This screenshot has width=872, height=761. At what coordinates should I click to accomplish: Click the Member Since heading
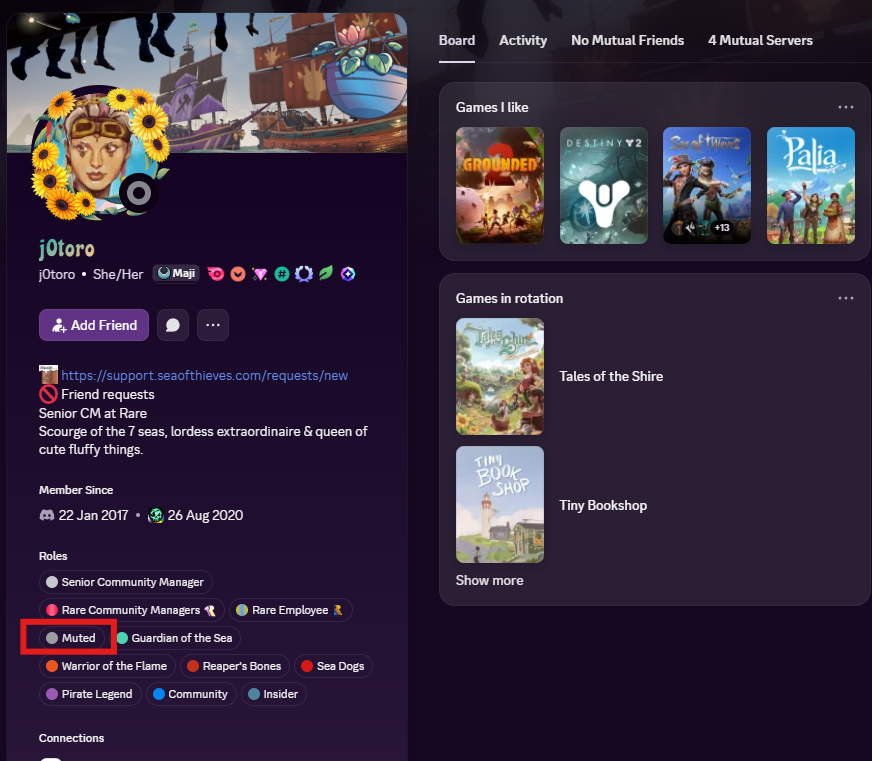[76, 490]
